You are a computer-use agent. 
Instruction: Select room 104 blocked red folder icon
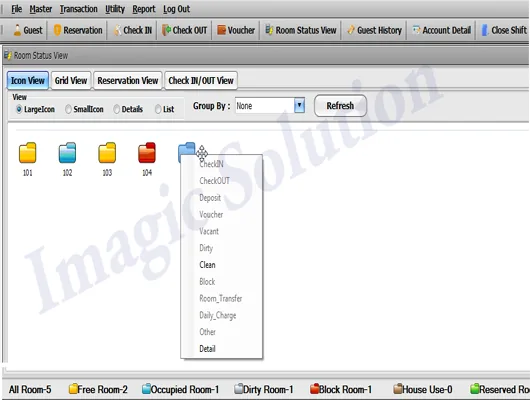(147, 153)
